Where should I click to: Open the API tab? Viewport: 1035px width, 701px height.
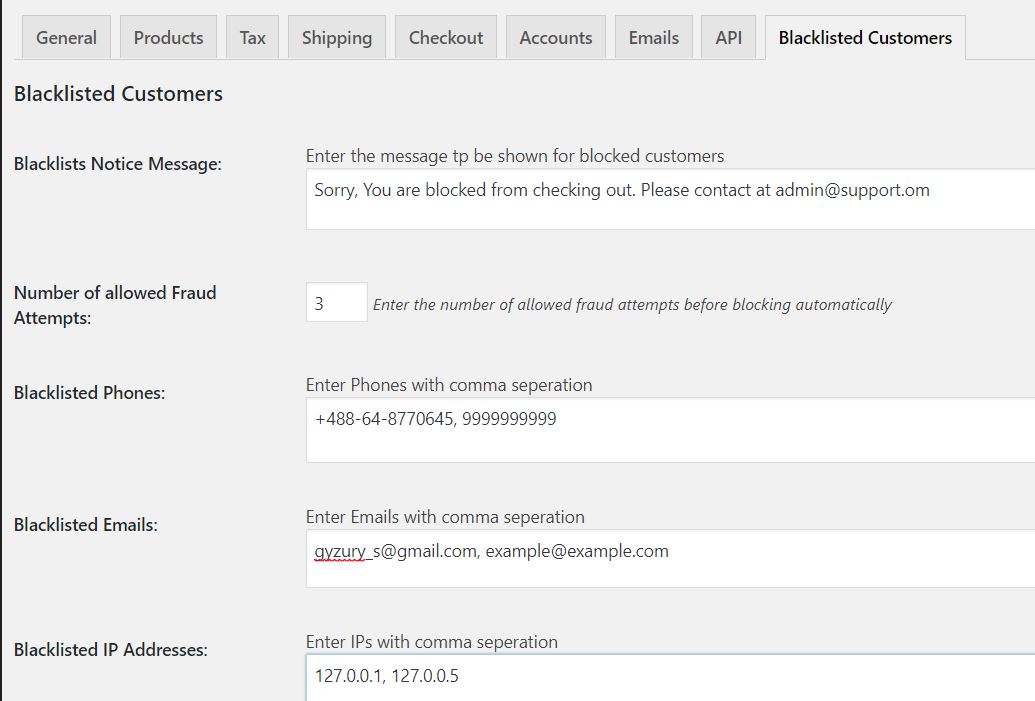click(728, 38)
